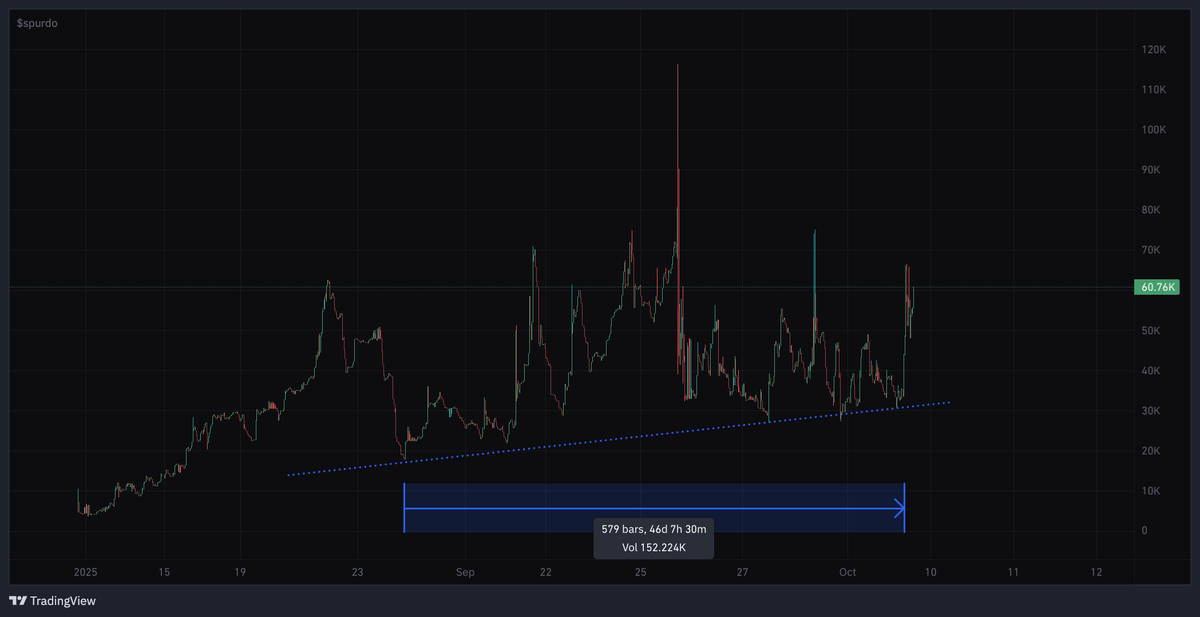Click the date range arrow head
The height and width of the screenshot is (617, 1200).
(898, 509)
